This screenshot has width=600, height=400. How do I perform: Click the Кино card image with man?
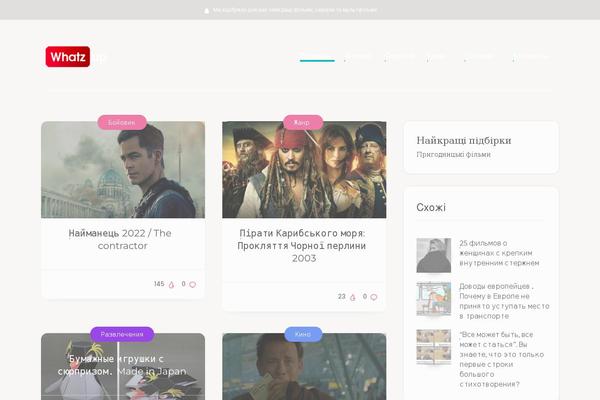click(x=304, y=367)
